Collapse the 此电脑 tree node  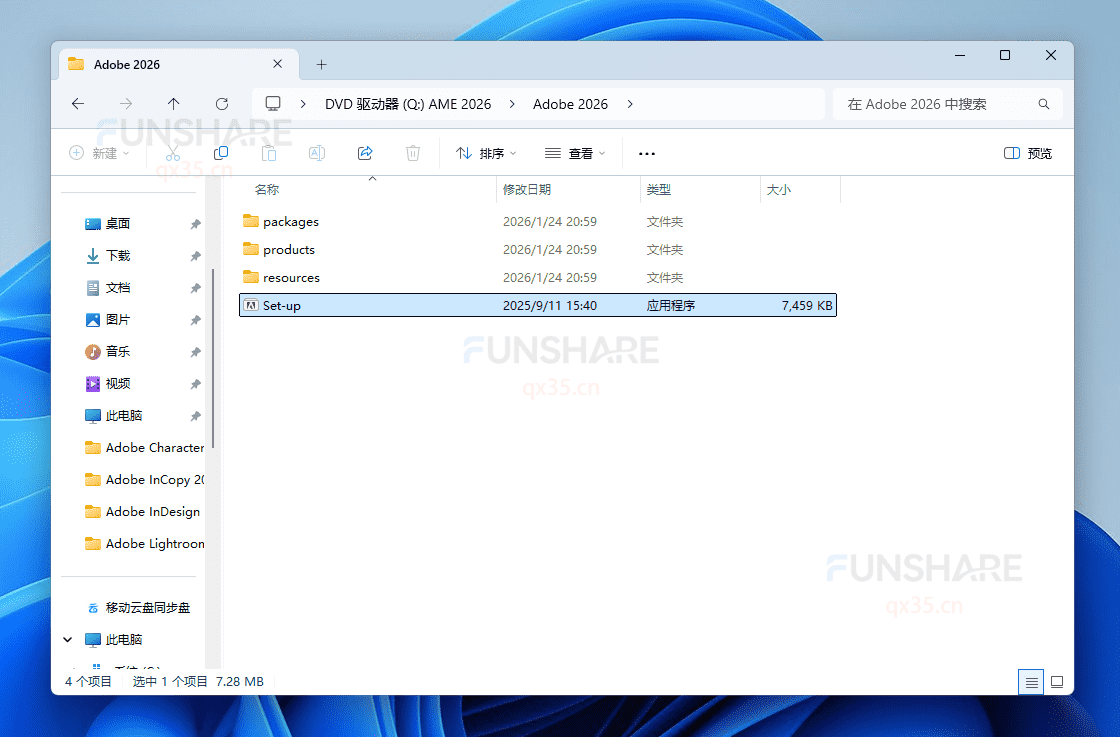tap(68, 640)
